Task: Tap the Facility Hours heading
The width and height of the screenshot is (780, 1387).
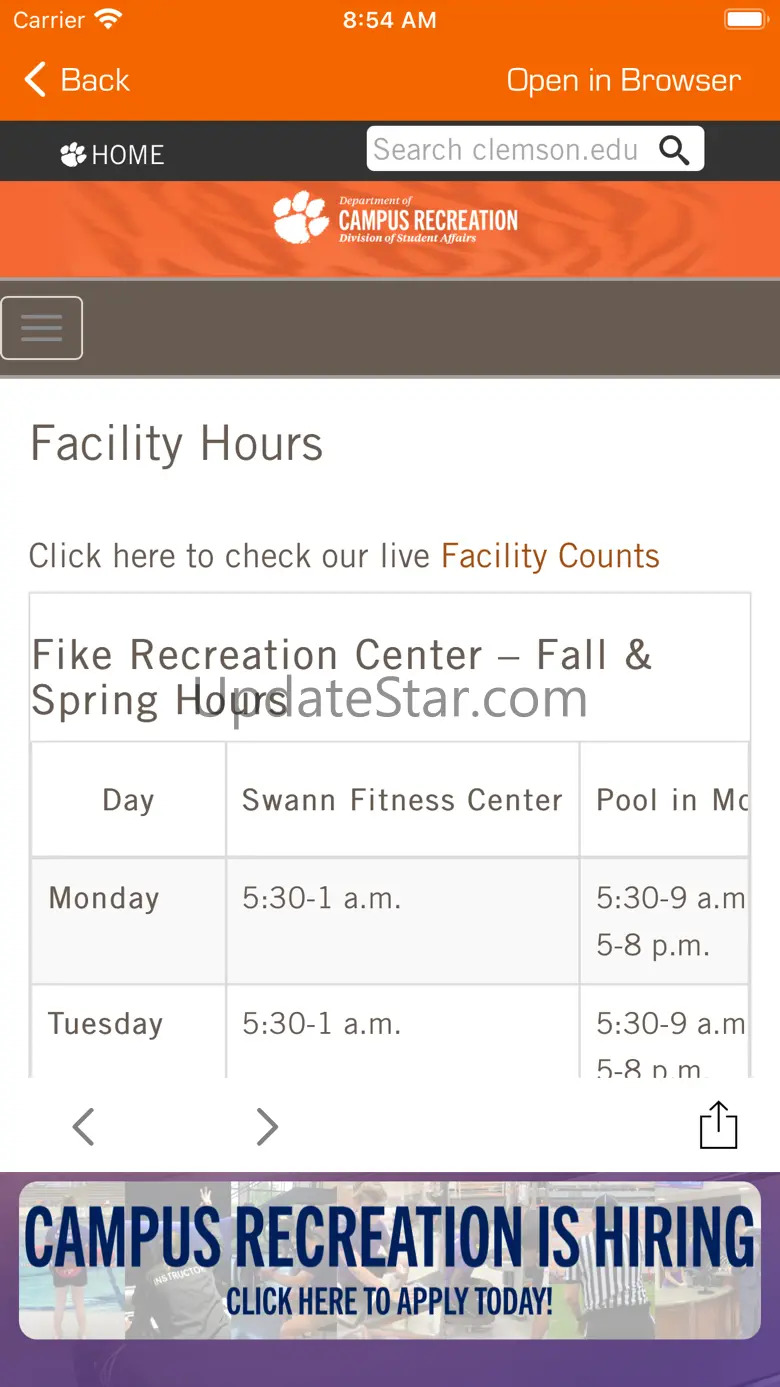Action: [x=177, y=444]
